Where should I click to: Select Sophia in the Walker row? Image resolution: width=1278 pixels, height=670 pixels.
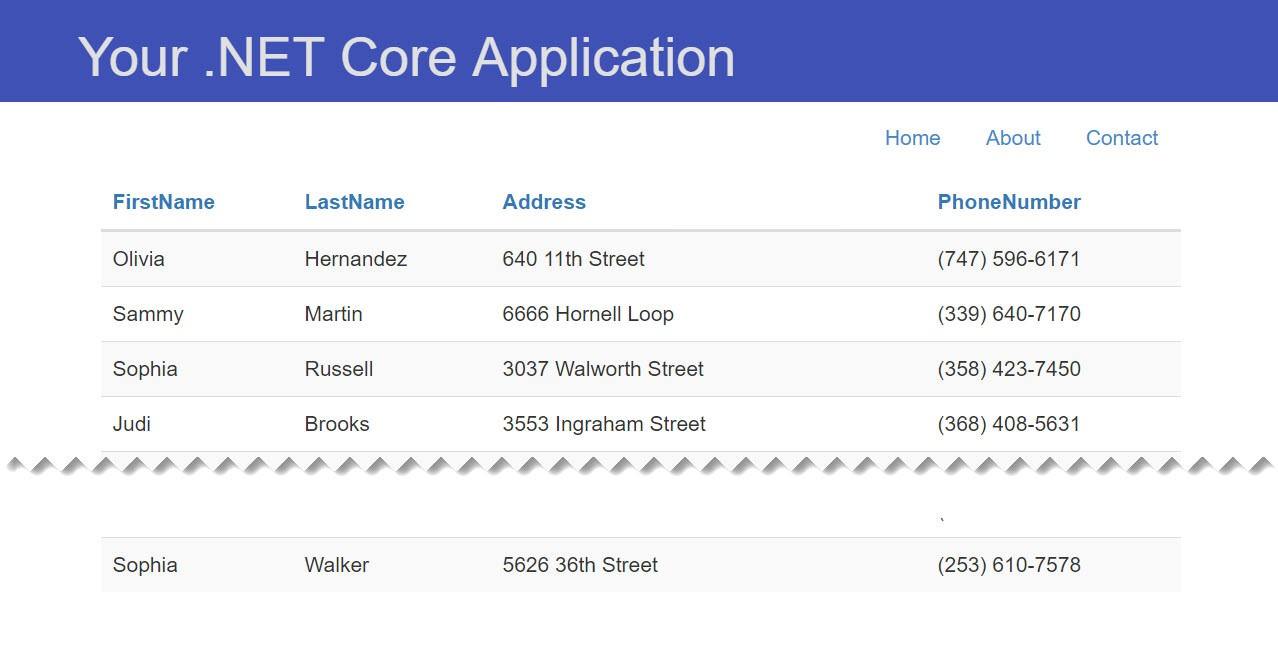[x=145, y=565]
